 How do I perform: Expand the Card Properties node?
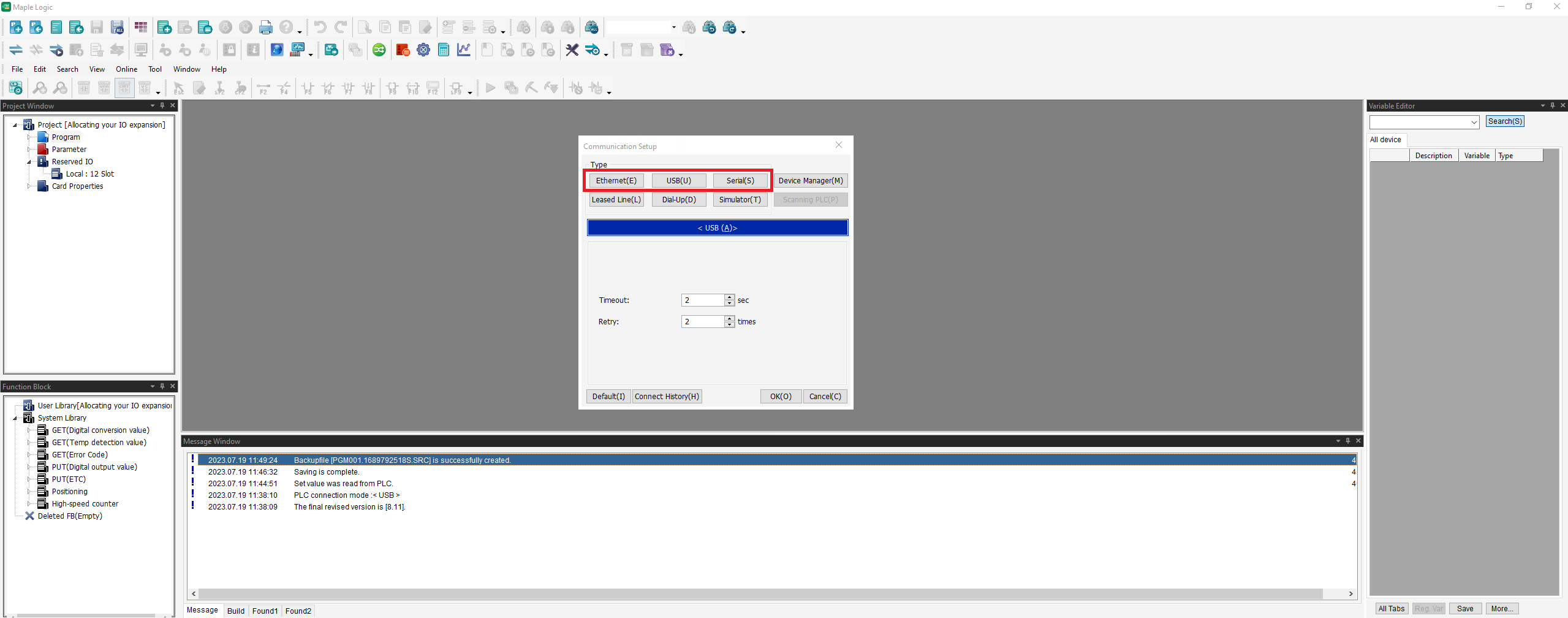pyautogui.click(x=29, y=186)
